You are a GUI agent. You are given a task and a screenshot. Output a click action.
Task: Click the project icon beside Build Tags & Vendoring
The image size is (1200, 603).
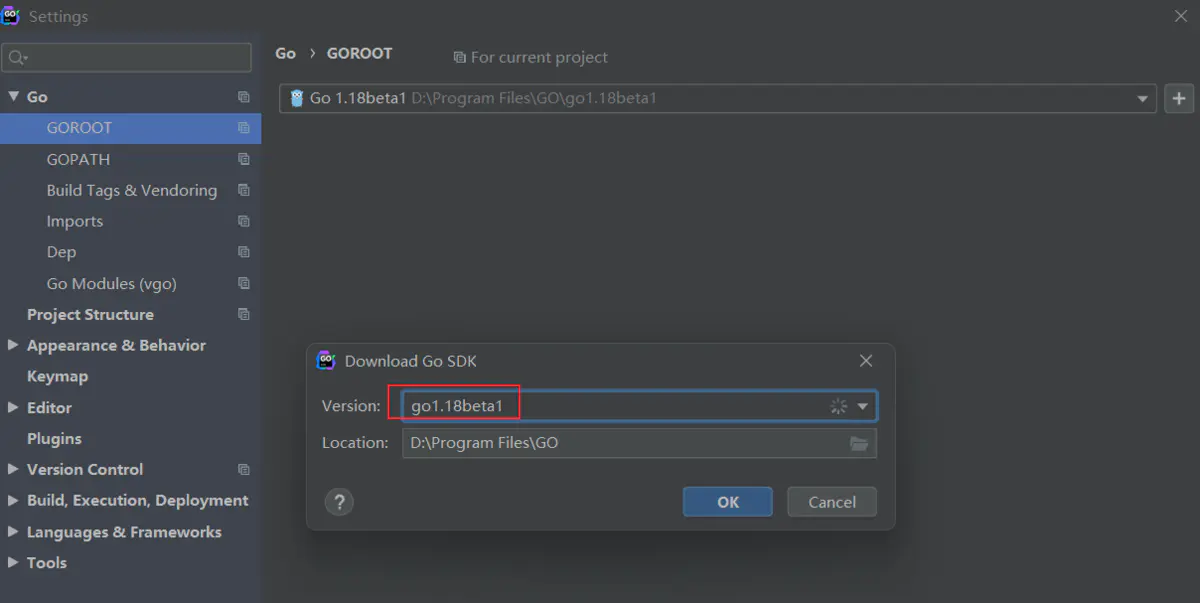(x=243, y=190)
